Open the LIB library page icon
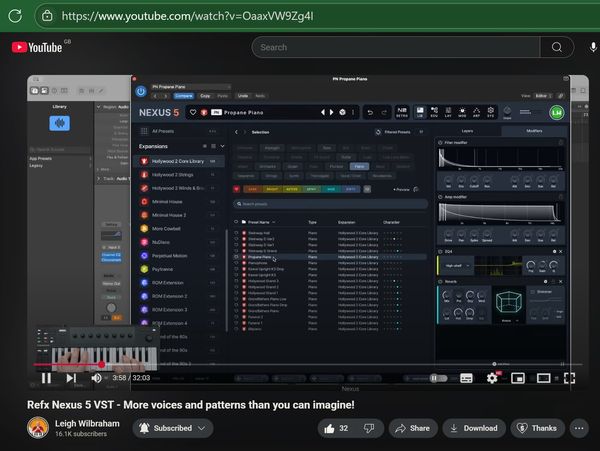600x451 pixels. click(420, 112)
